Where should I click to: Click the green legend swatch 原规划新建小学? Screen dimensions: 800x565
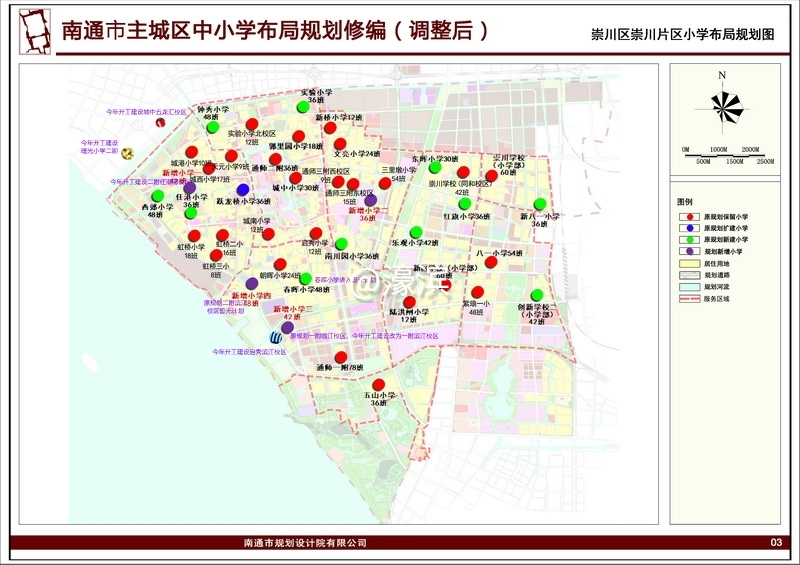click(689, 239)
